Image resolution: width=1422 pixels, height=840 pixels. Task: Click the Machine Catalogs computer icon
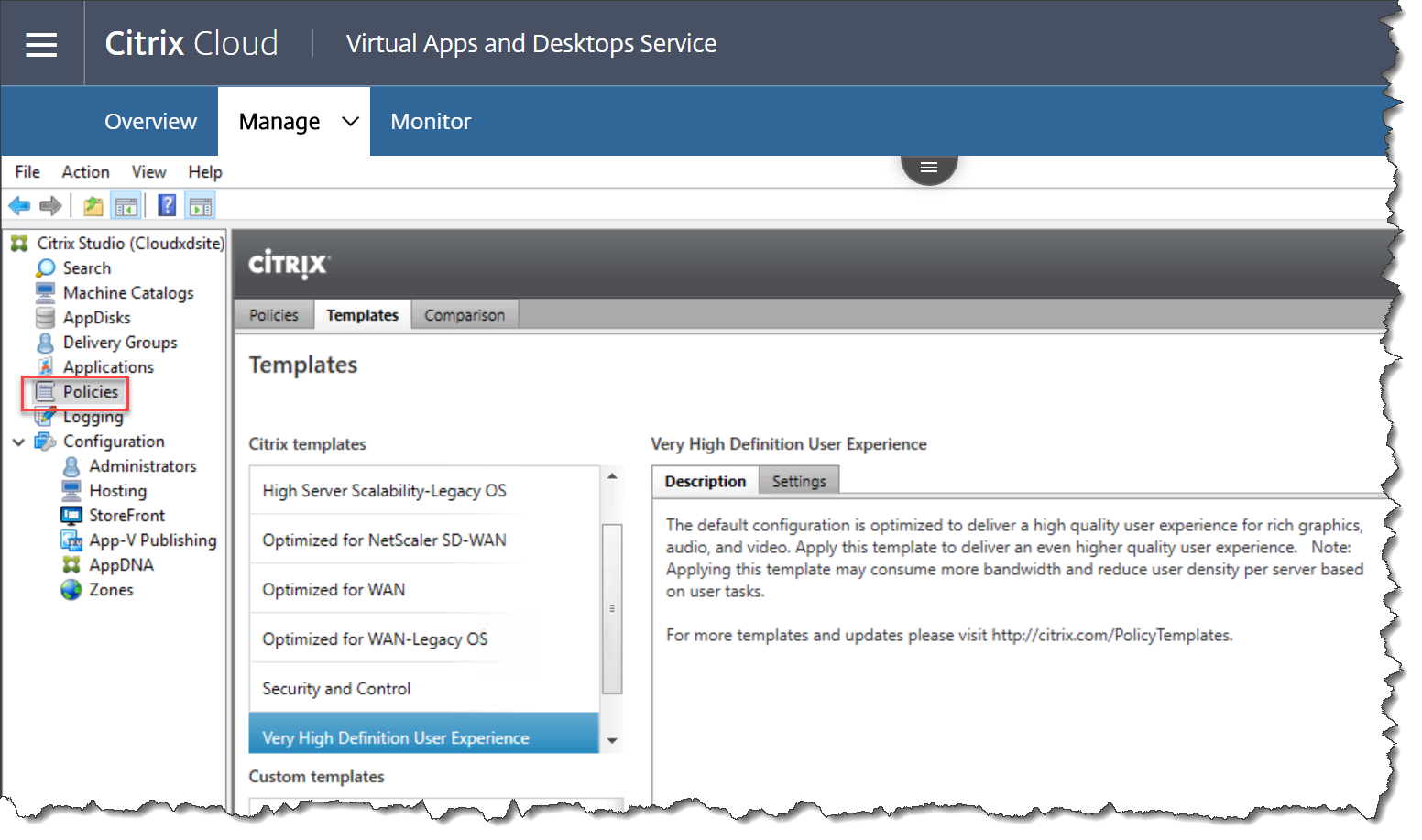(x=45, y=292)
